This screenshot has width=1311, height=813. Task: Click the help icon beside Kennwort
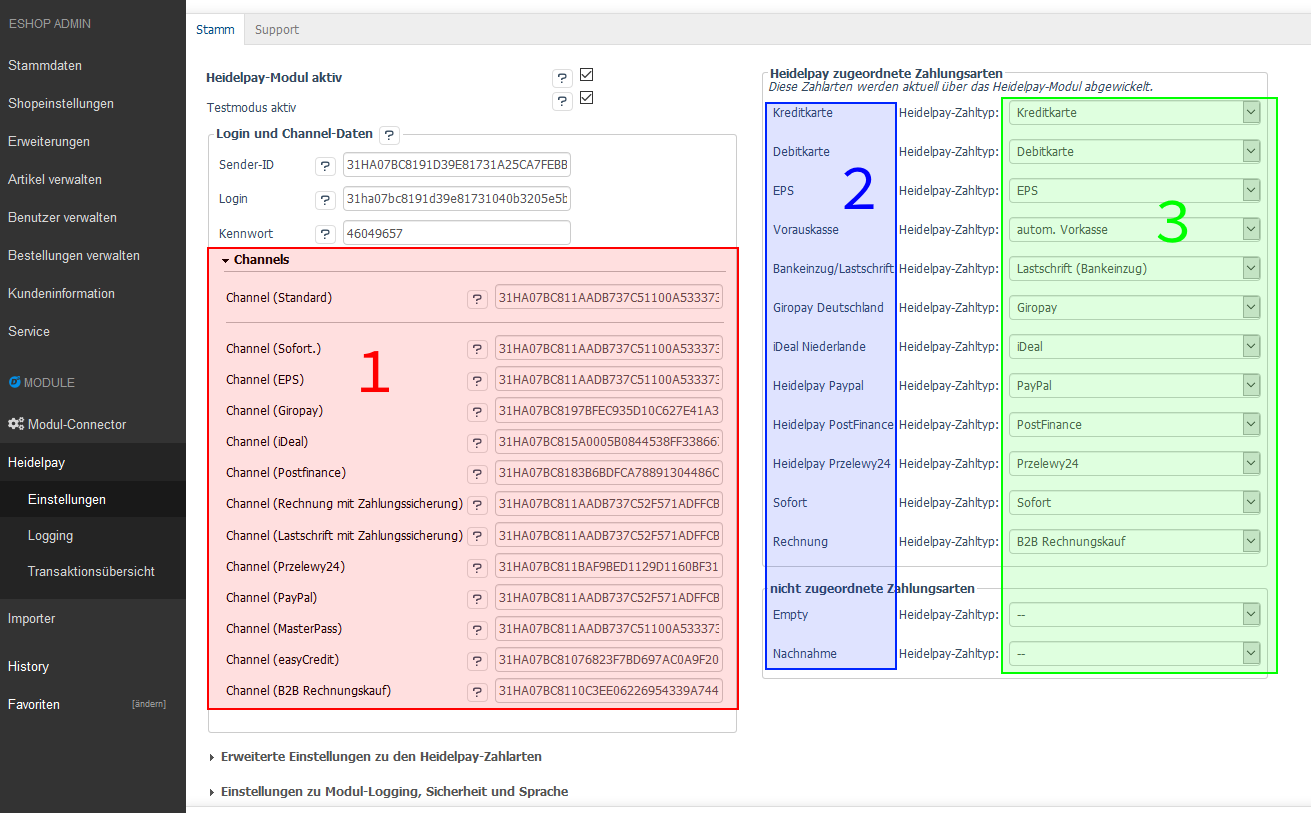coord(325,234)
